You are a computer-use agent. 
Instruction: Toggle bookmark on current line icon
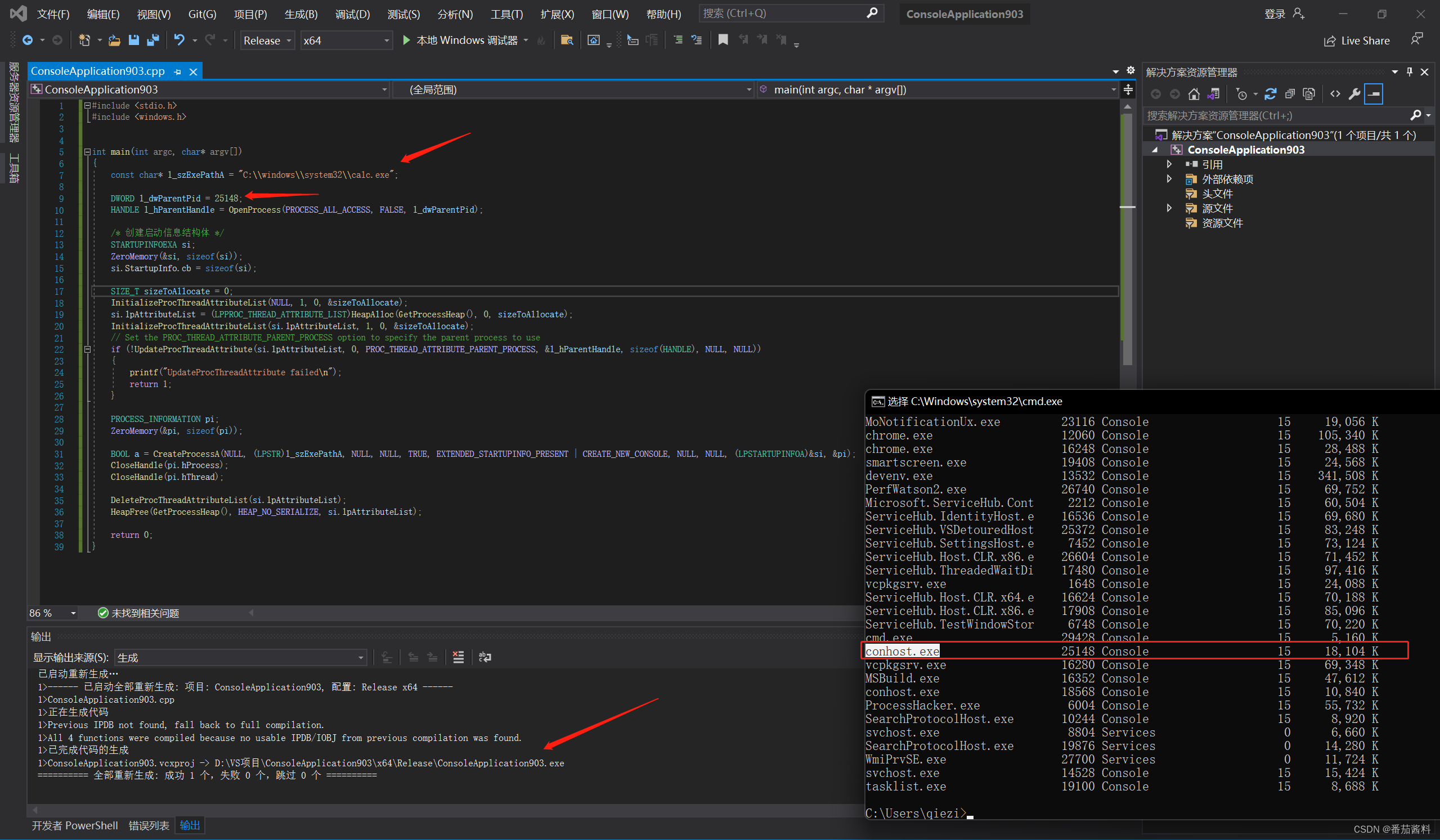click(x=723, y=40)
